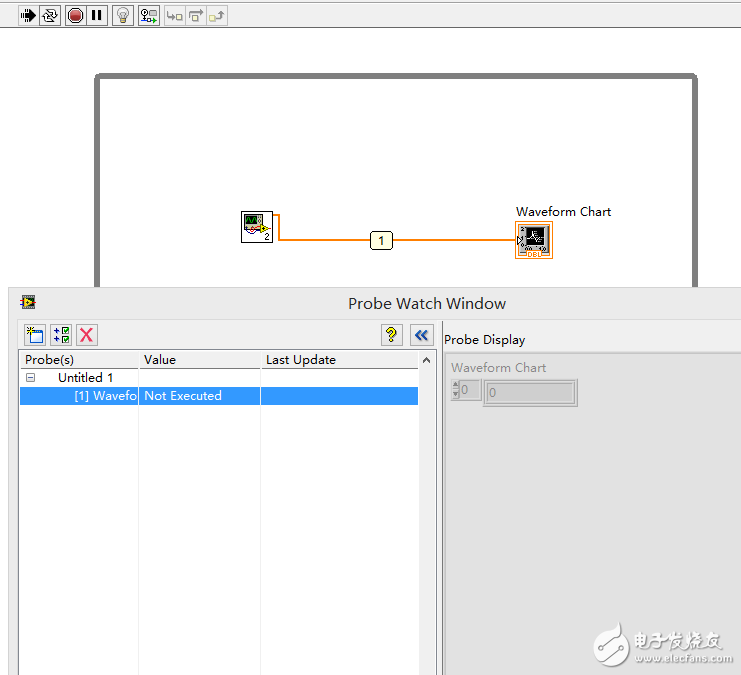
Task: Select the signal simulation VI node
Action: [x=257, y=227]
